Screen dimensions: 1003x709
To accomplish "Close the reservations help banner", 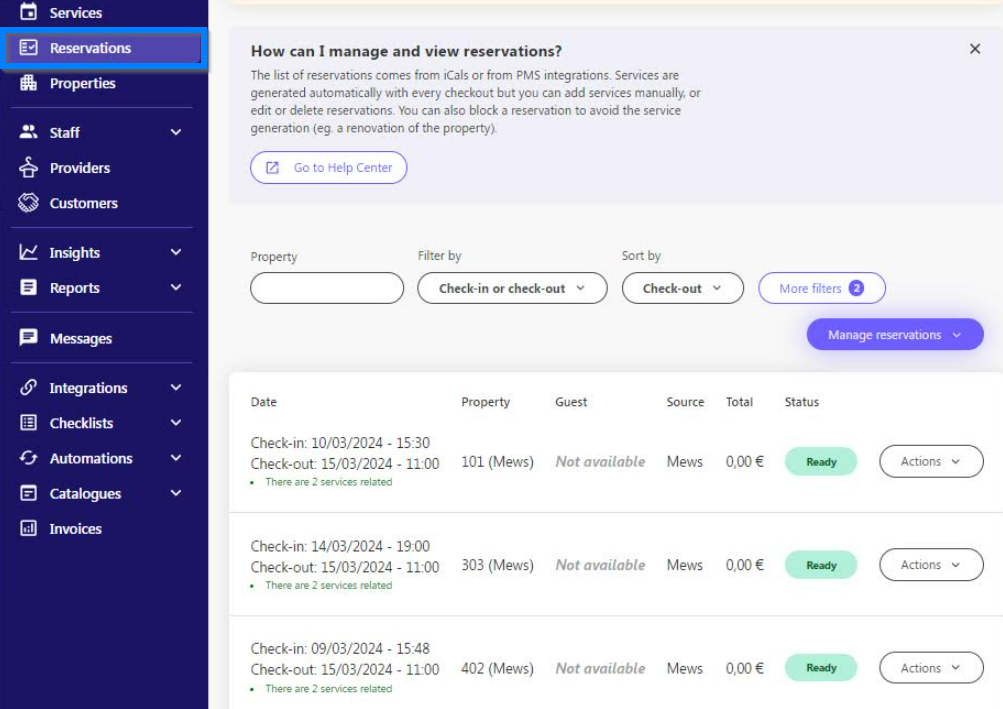I will [975, 49].
